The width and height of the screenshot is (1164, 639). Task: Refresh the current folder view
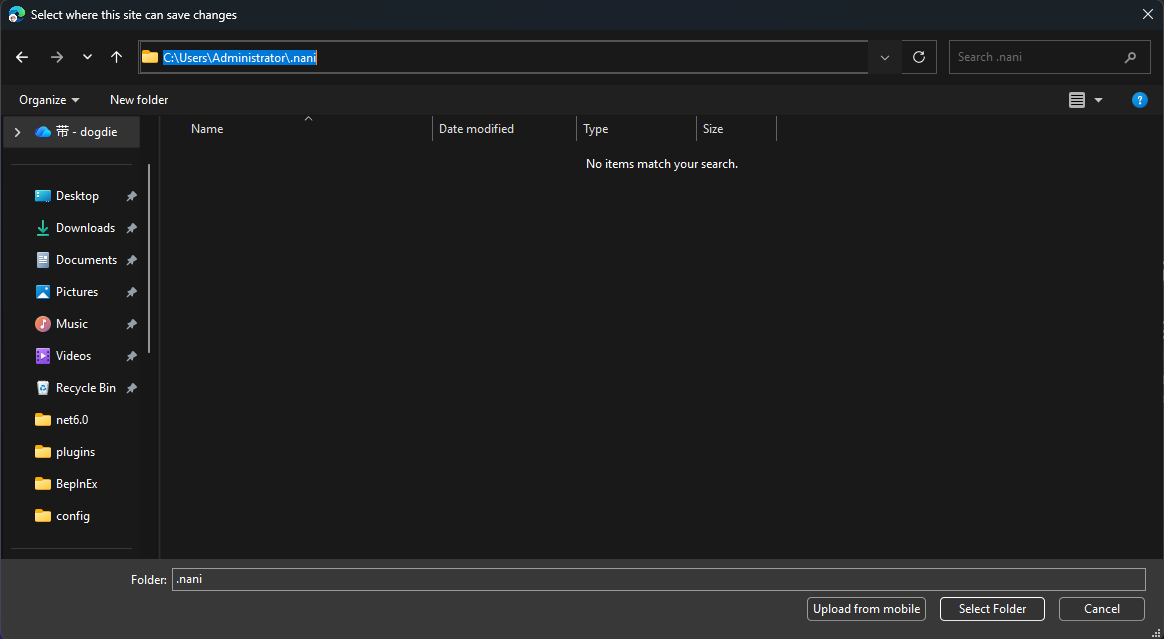pos(918,57)
